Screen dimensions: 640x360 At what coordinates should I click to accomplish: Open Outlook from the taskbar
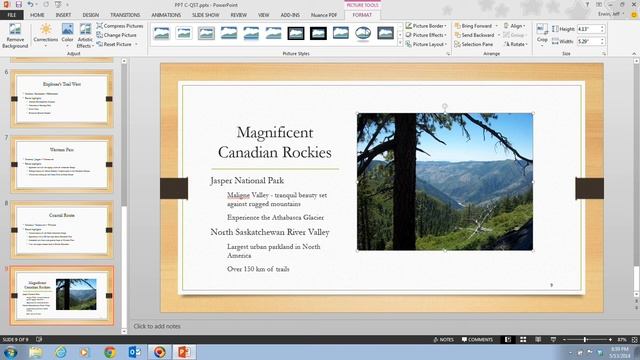click(x=134, y=352)
